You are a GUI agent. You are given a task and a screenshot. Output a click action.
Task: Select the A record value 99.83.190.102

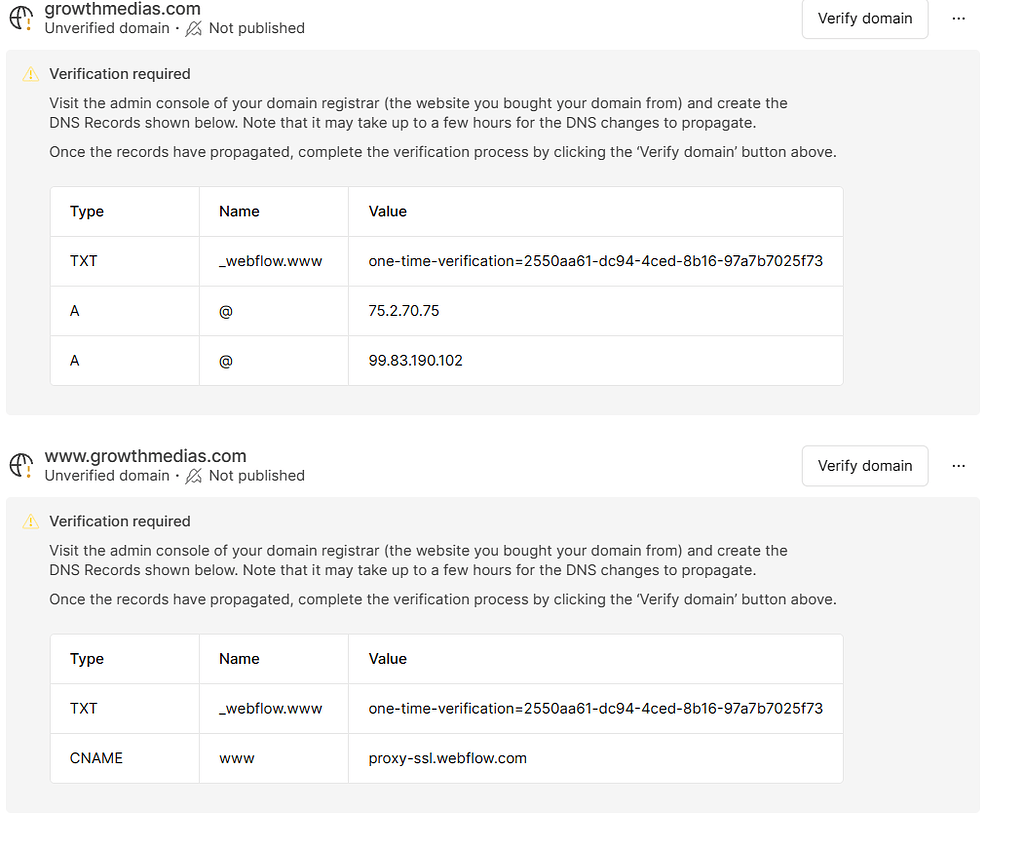click(x=414, y=360)
